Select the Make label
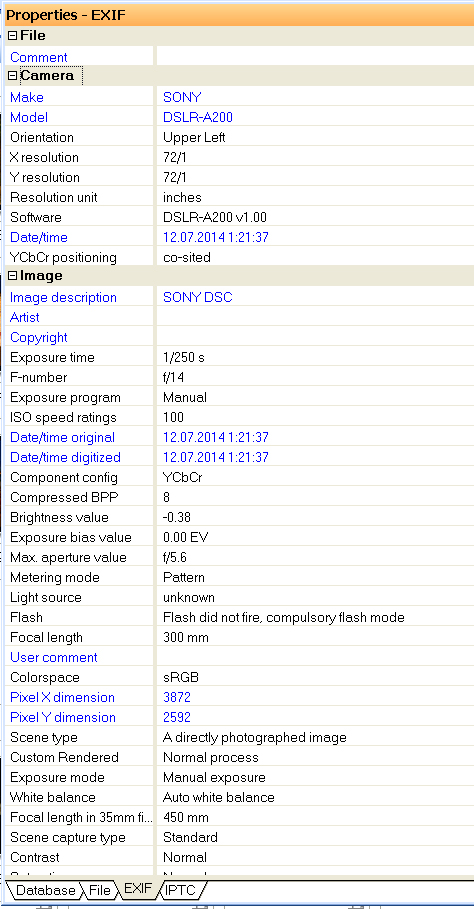The width and height of the screenshot is (474, 909). [x=27, y=97]
